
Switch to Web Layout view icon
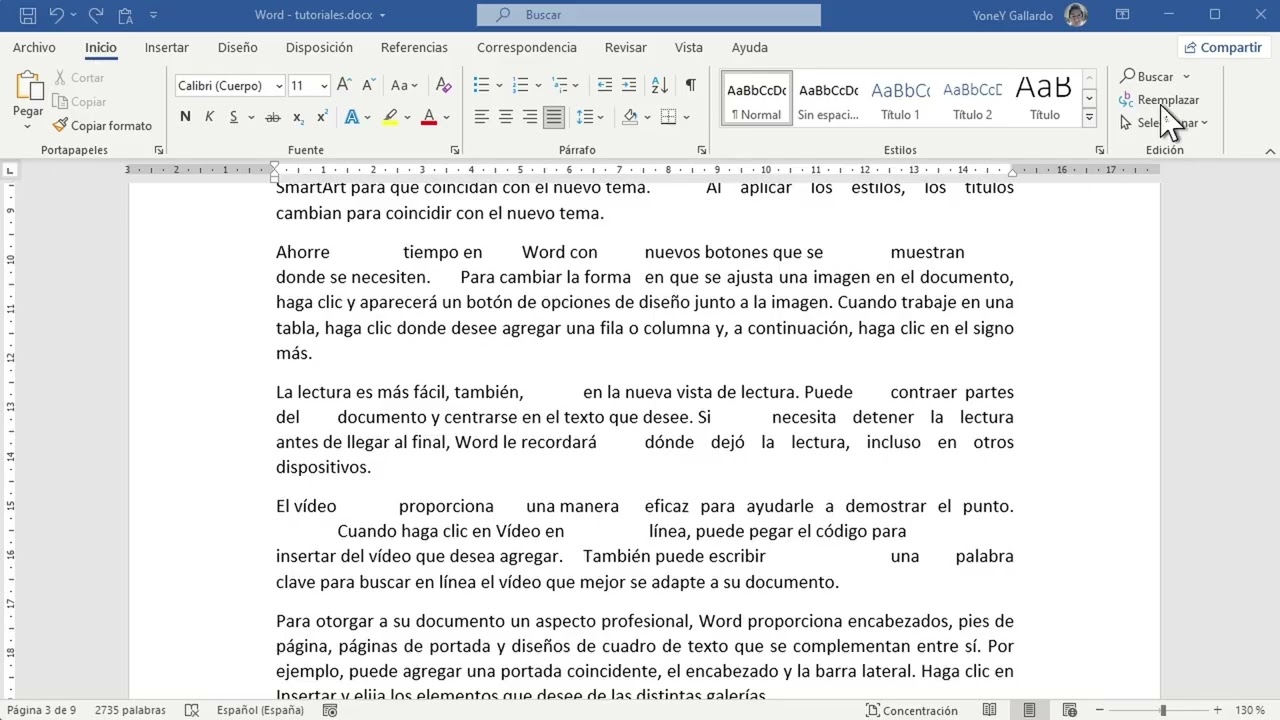[x=1069, y=710]
